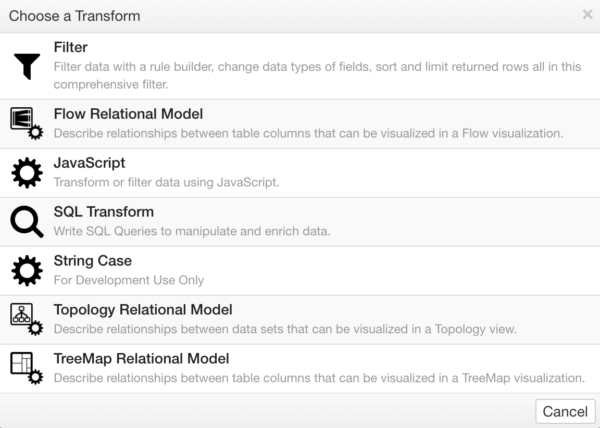600x428 pixels.
Task: Choose the String Case title
Action: click(x=93, y=261)
